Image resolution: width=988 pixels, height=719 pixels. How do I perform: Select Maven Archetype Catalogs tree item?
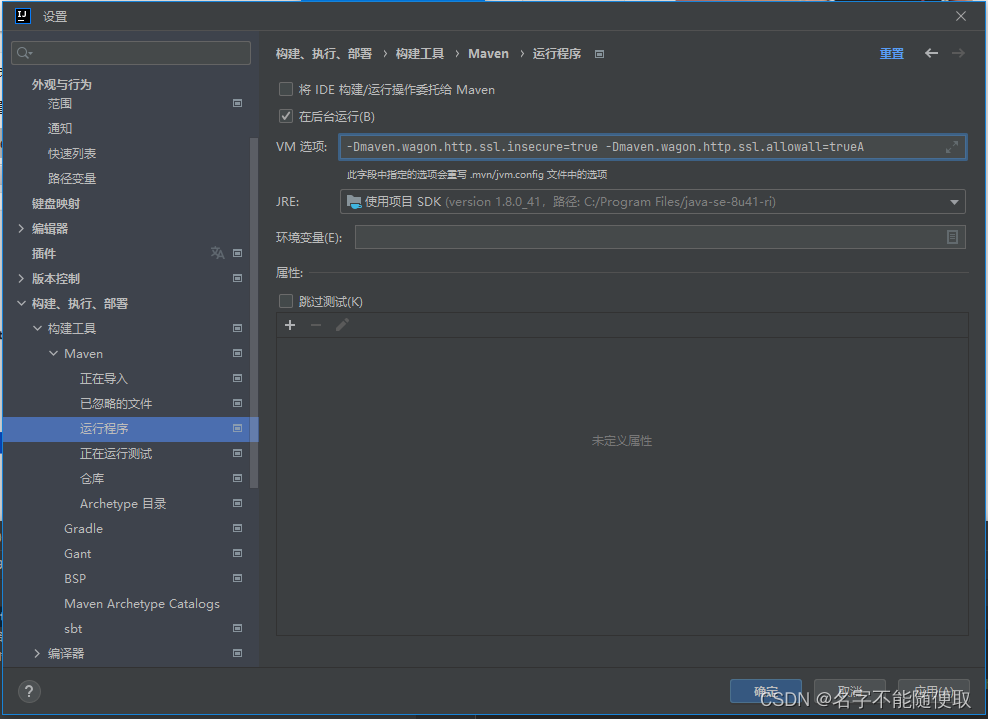pos(142,604)
